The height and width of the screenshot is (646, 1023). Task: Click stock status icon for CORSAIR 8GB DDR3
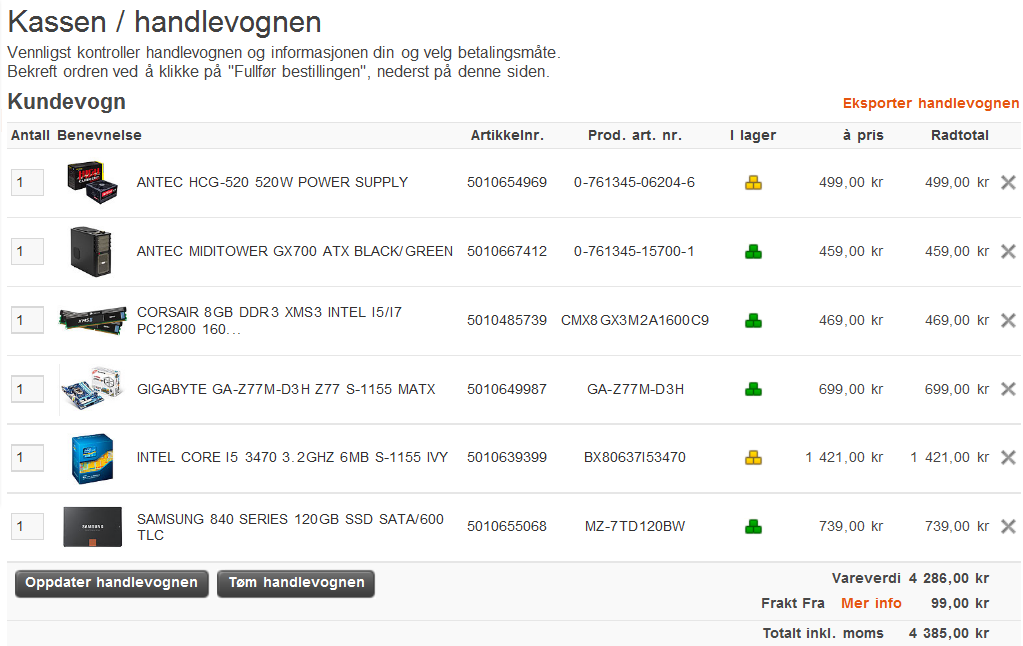tap(754, 320)
